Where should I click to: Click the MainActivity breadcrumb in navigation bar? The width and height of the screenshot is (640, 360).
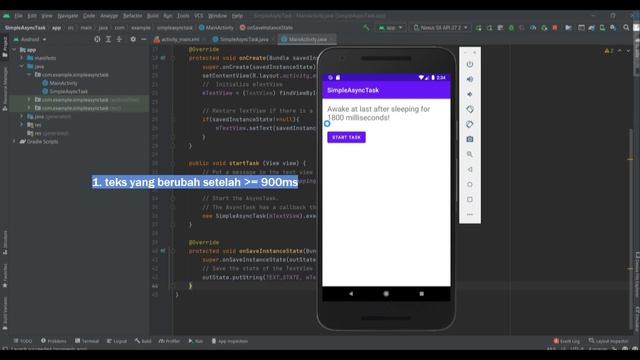click(x=216, y=28)
